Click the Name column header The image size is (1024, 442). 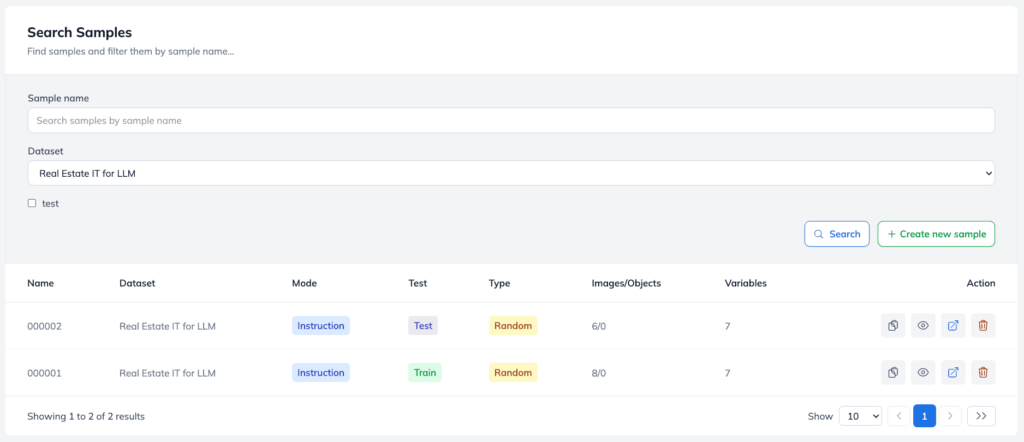pyautogui.click(x=40, y=283)
